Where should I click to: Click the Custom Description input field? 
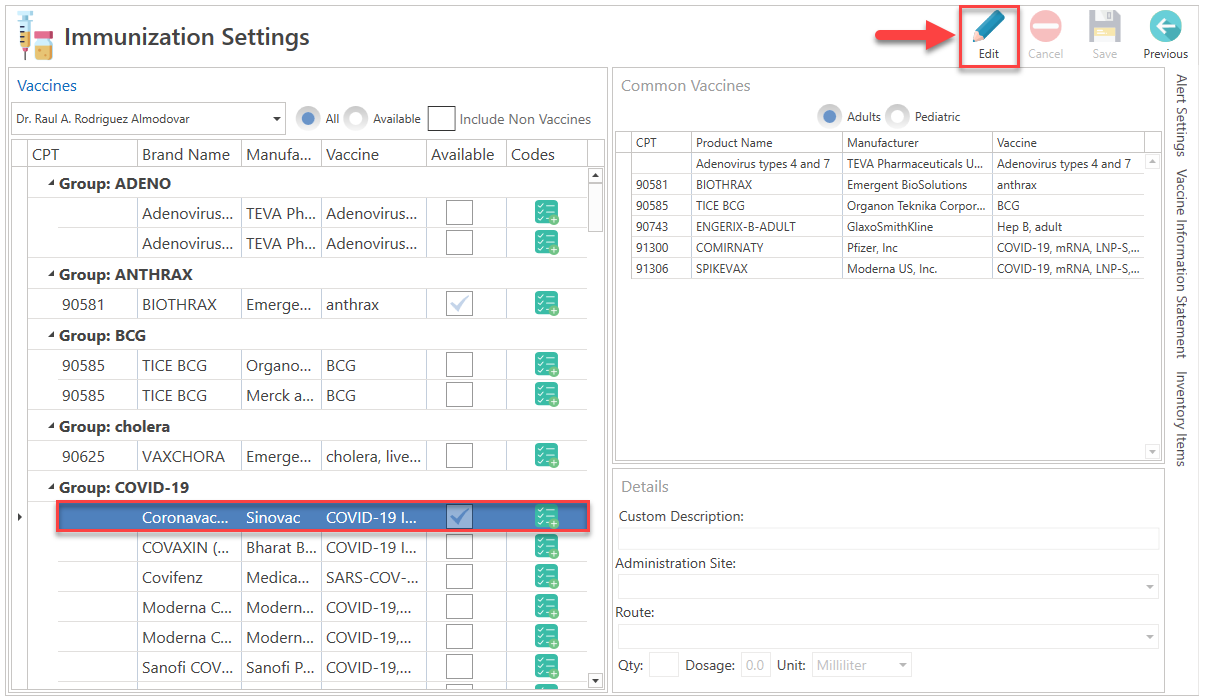(889, 538)
